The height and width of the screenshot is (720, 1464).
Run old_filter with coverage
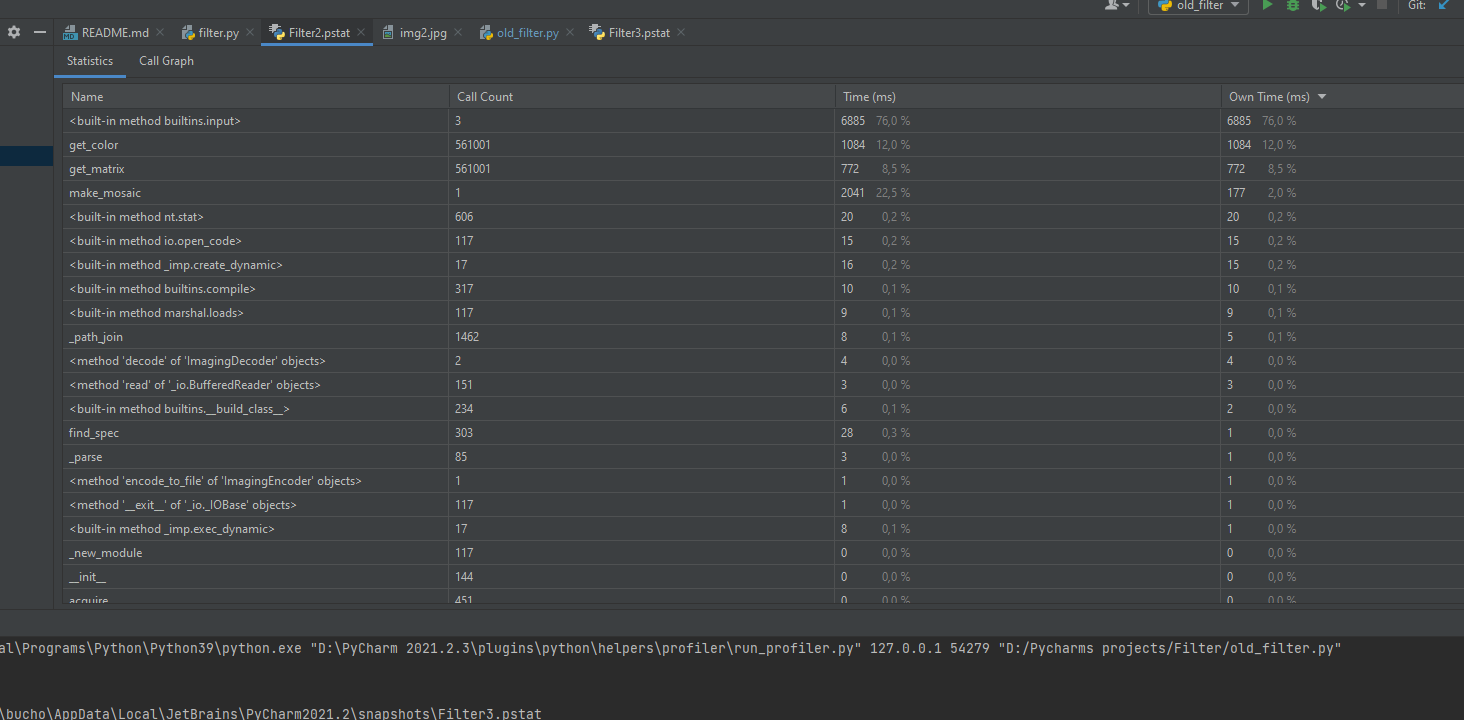pos(1318,5)
